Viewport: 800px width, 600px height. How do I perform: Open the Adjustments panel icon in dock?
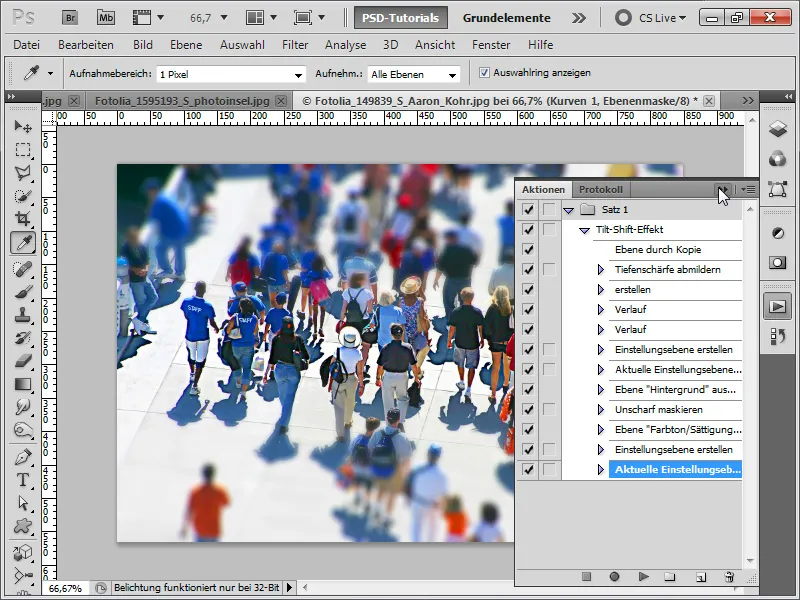click(778, 233)
